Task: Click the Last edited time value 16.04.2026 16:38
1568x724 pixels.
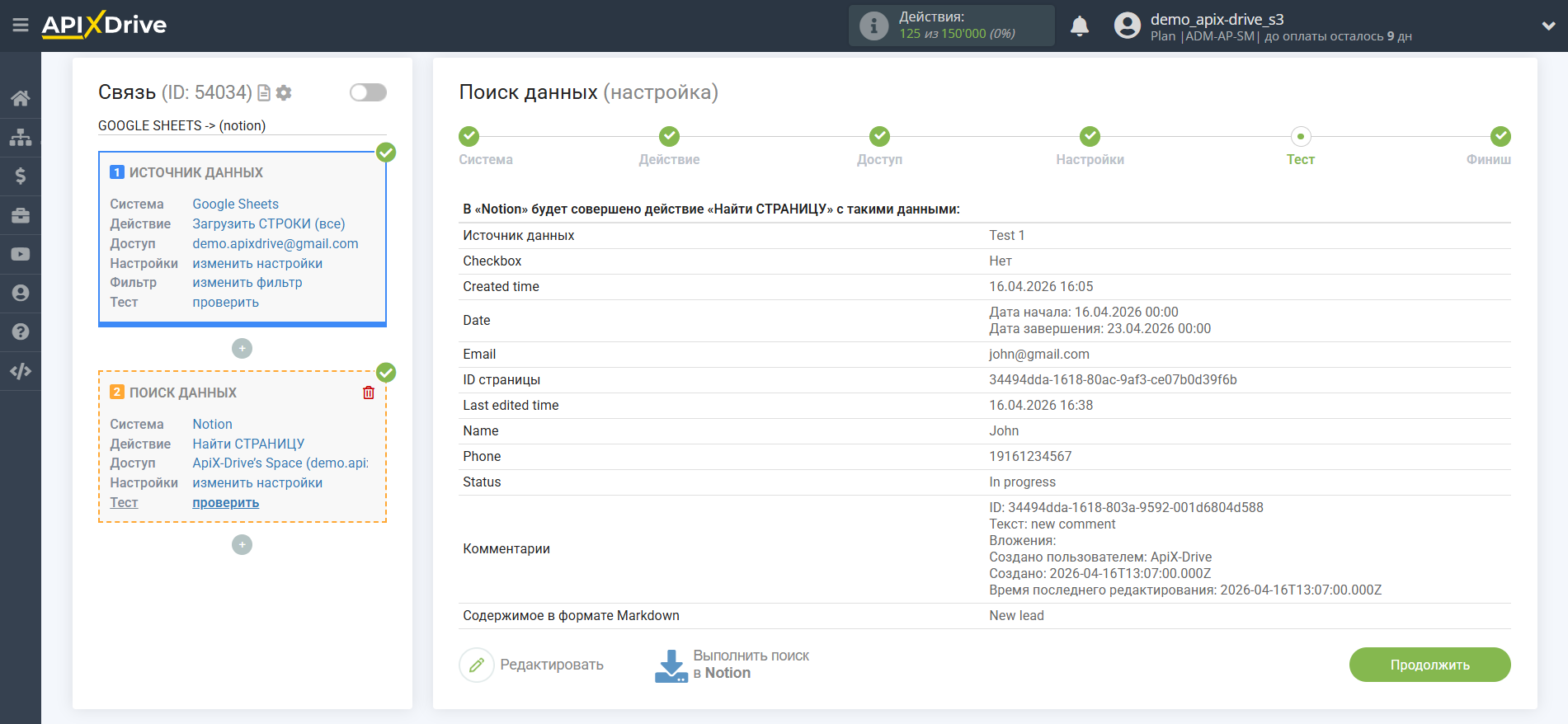Action: click(1041, 405)
